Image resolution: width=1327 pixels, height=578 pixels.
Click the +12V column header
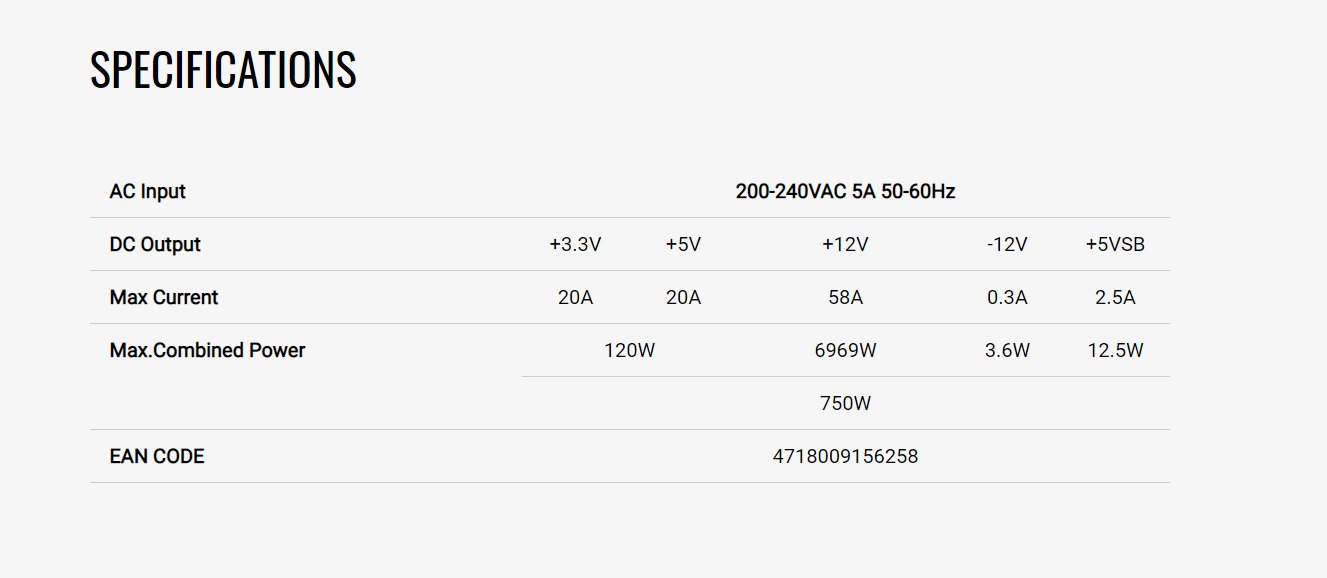tap(845, 244)
